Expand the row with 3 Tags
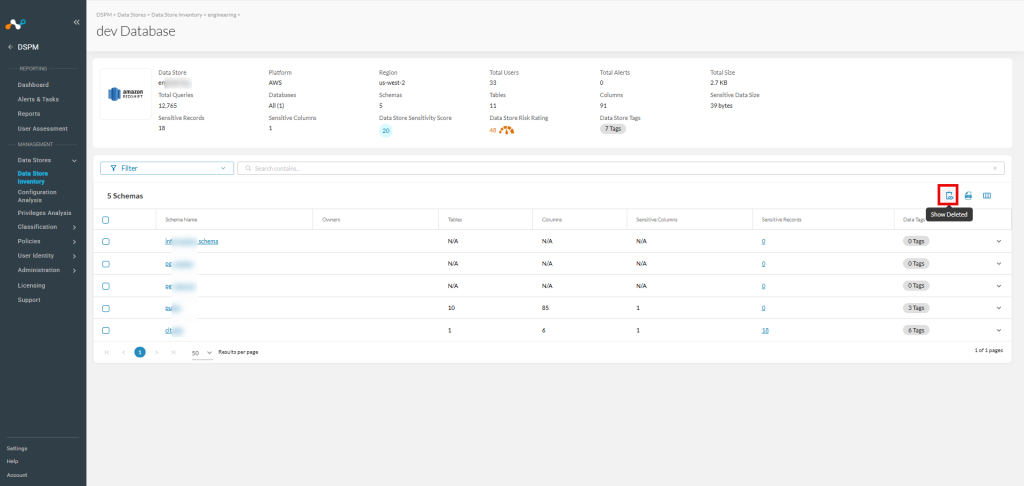This screenshot has width=1024, height=486. coord(999,308)
